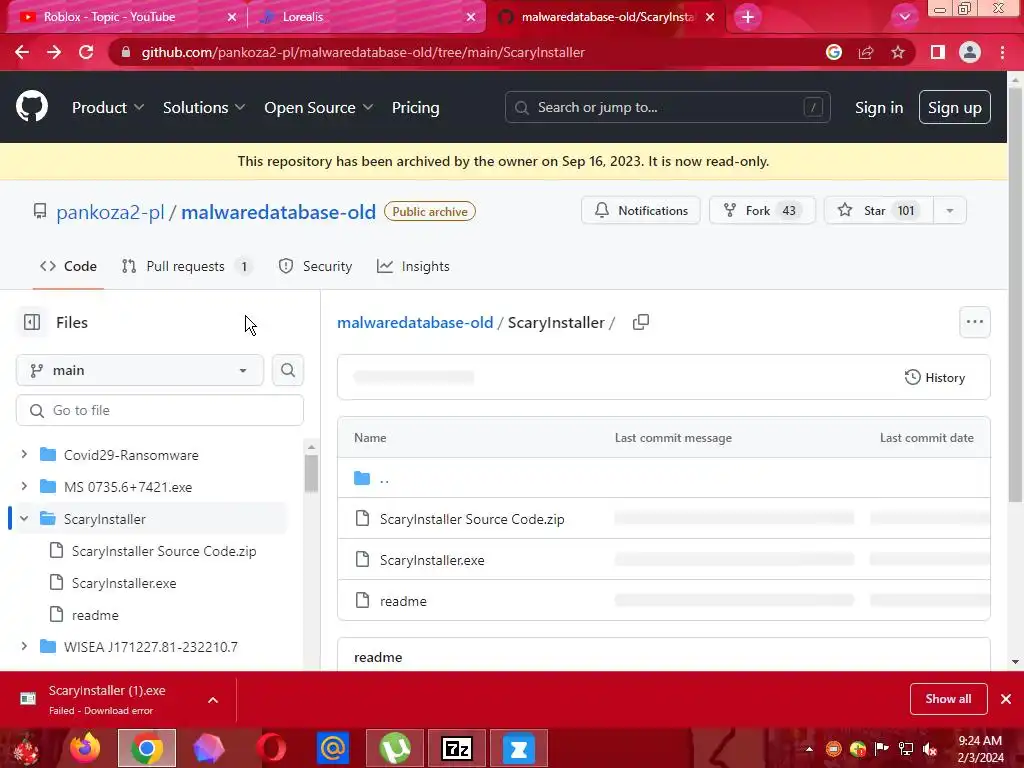Fork the repository
The image size is (1024, 768).
point(762,211)
